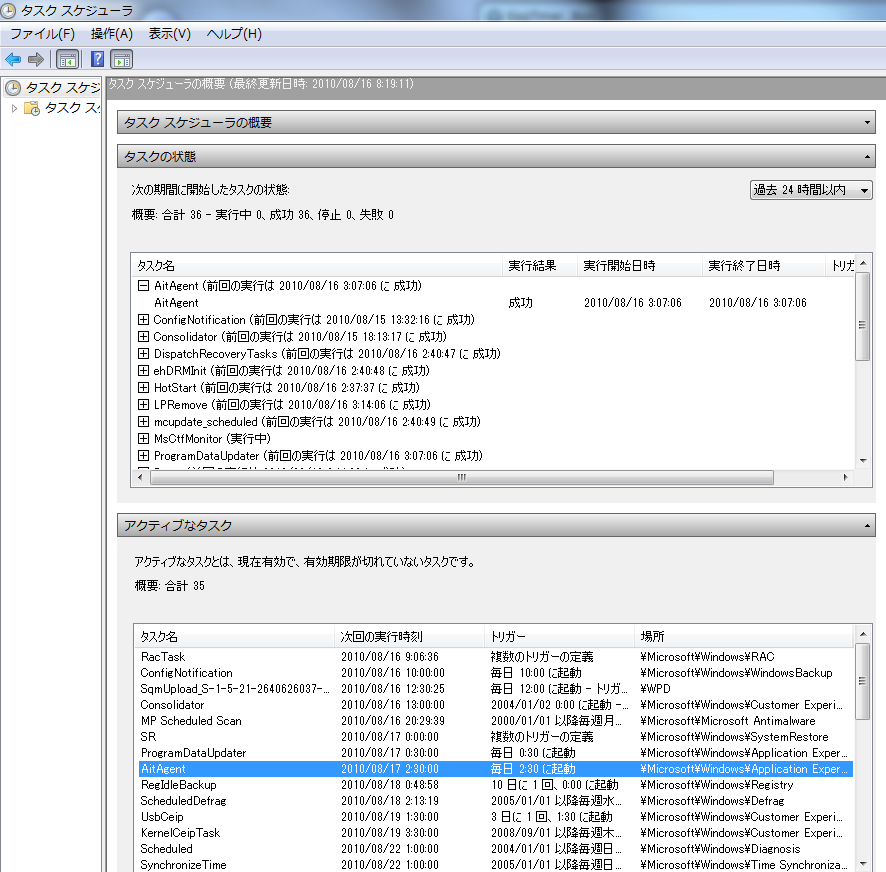Expand the タスク スケジューラの概要 section
Screen dimensions: 886x872
(x=868, y=123)
